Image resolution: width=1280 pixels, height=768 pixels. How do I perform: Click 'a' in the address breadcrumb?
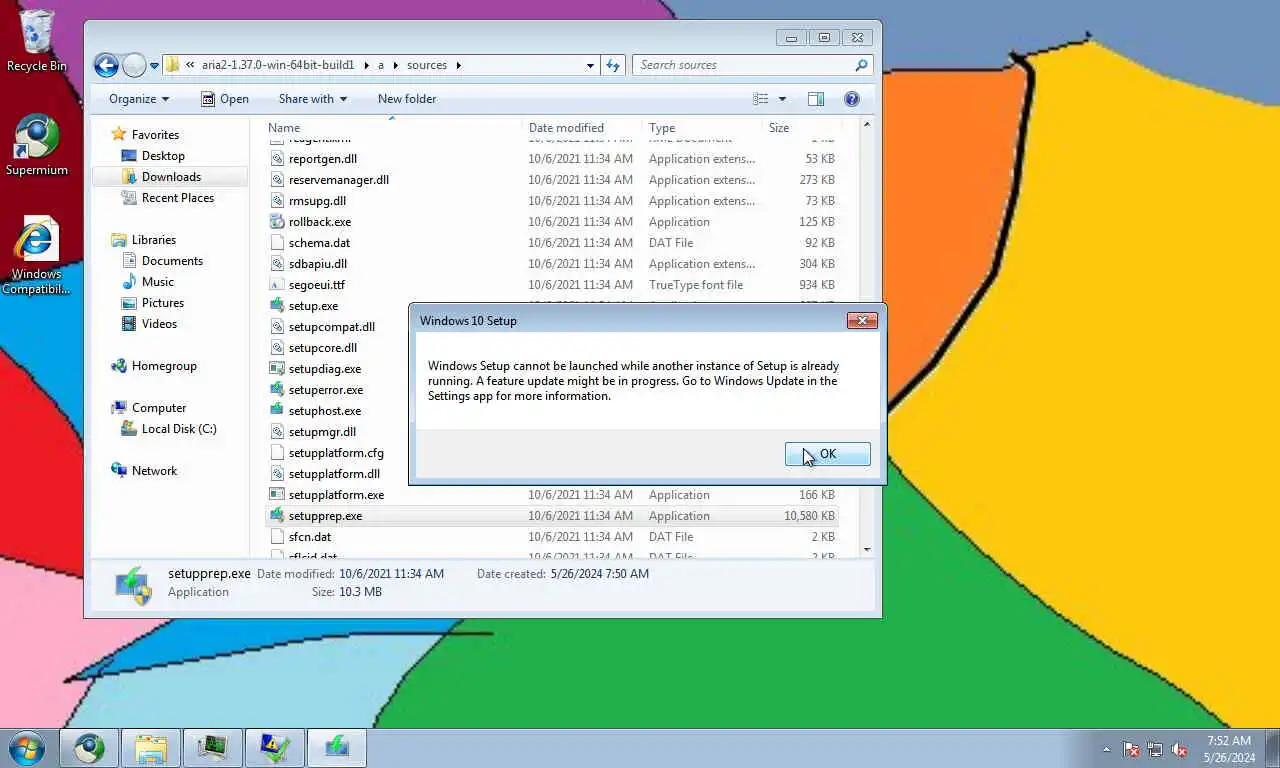coord(380,65)
